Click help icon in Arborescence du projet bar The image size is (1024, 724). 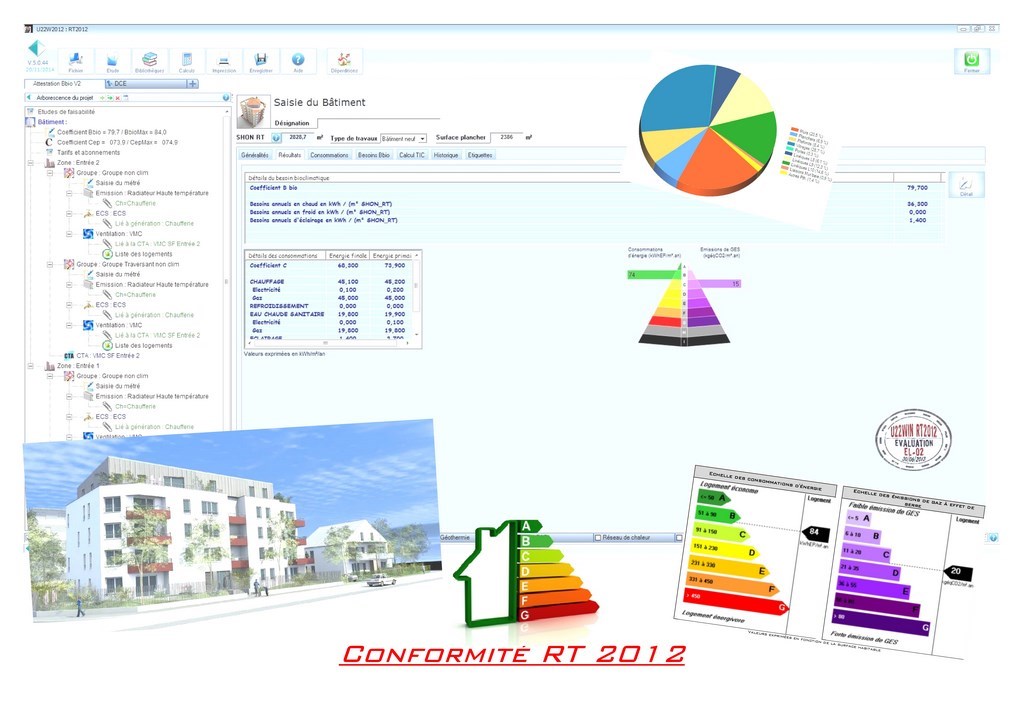pos(226,97)
